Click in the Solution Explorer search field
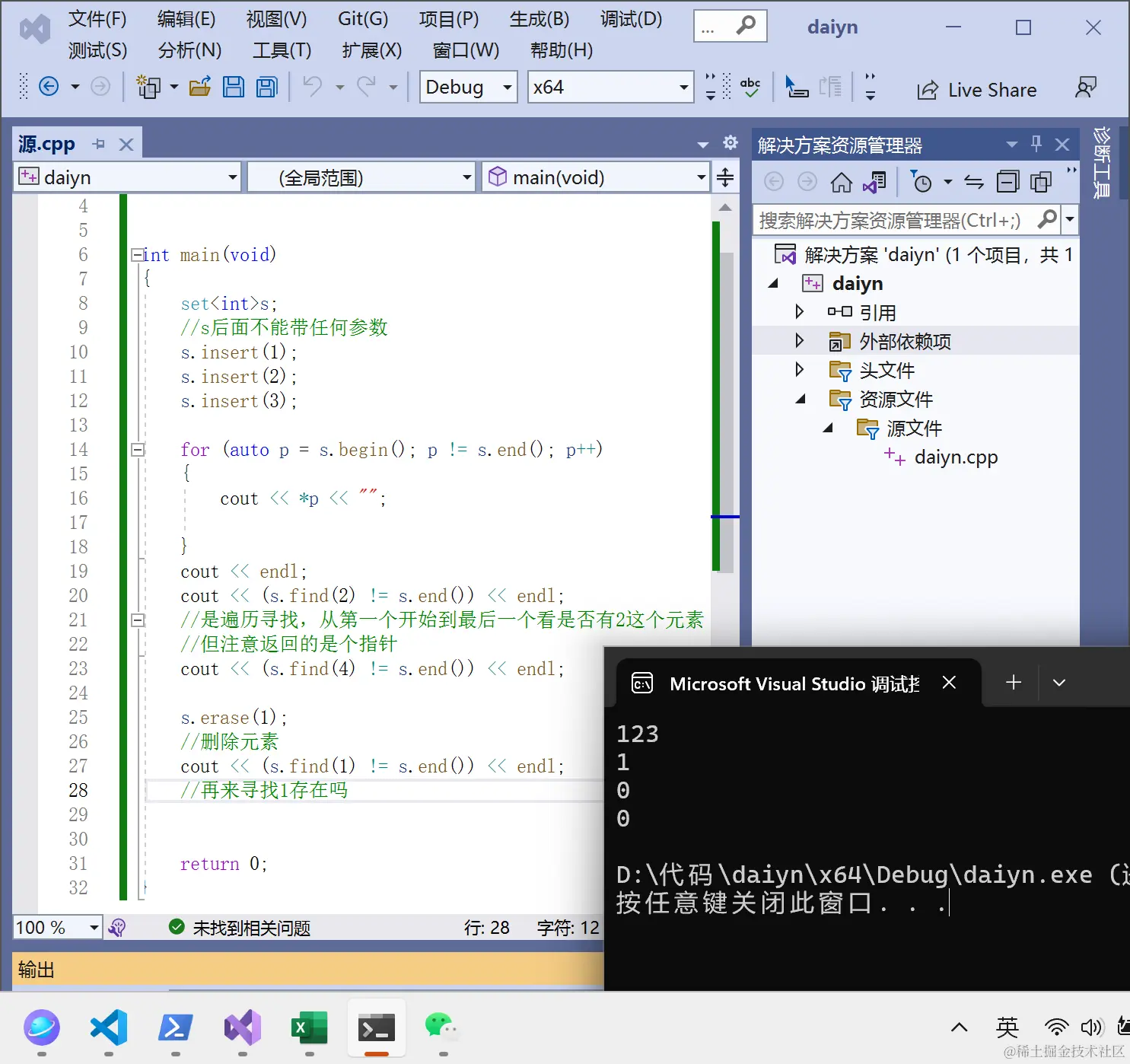Screen dimensions: 1130x1064 click(895, 219)
